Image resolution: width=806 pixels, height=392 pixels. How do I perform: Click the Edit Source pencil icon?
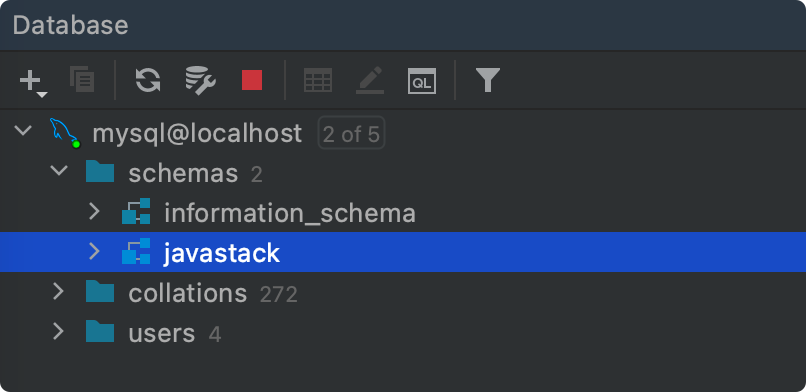pos(370,80)
